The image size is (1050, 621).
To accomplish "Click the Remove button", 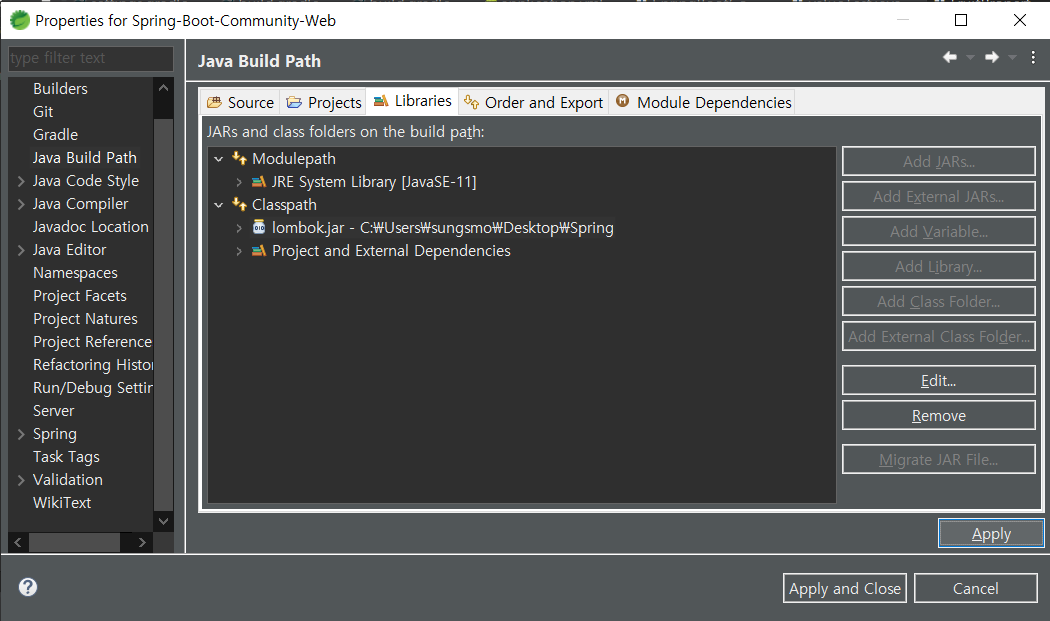I will [x=939, y=415].
